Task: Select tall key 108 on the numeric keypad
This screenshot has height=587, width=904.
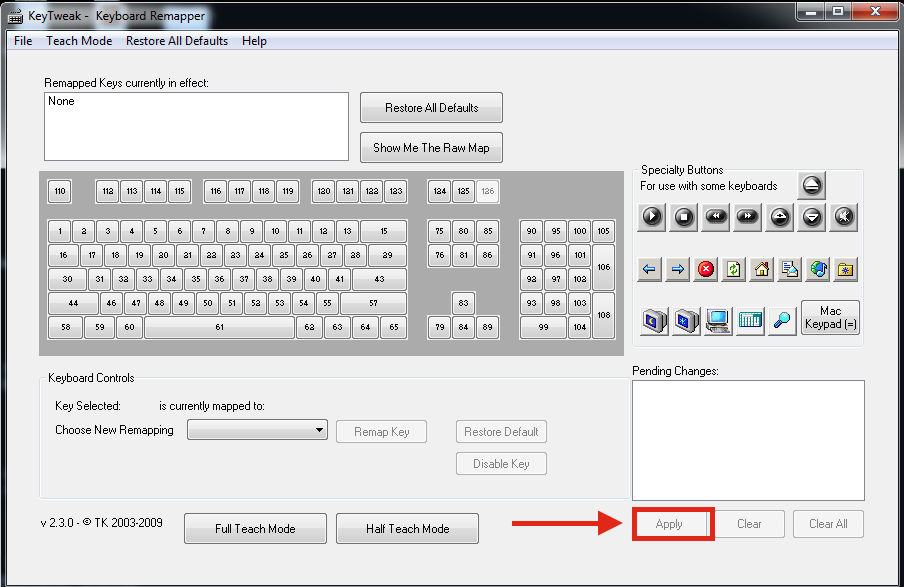Action: (604, 315)
